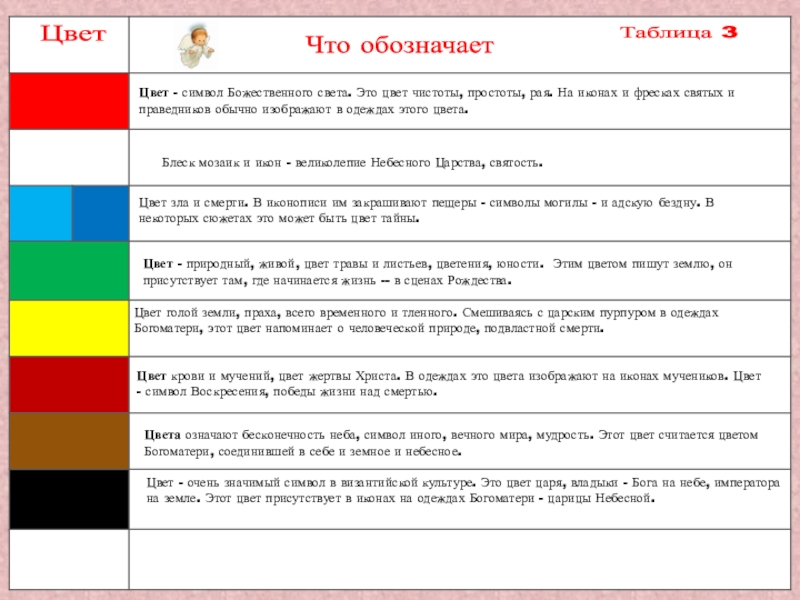Choose the black color cell
Screen dimensions: 800x600
click(69, 499)
